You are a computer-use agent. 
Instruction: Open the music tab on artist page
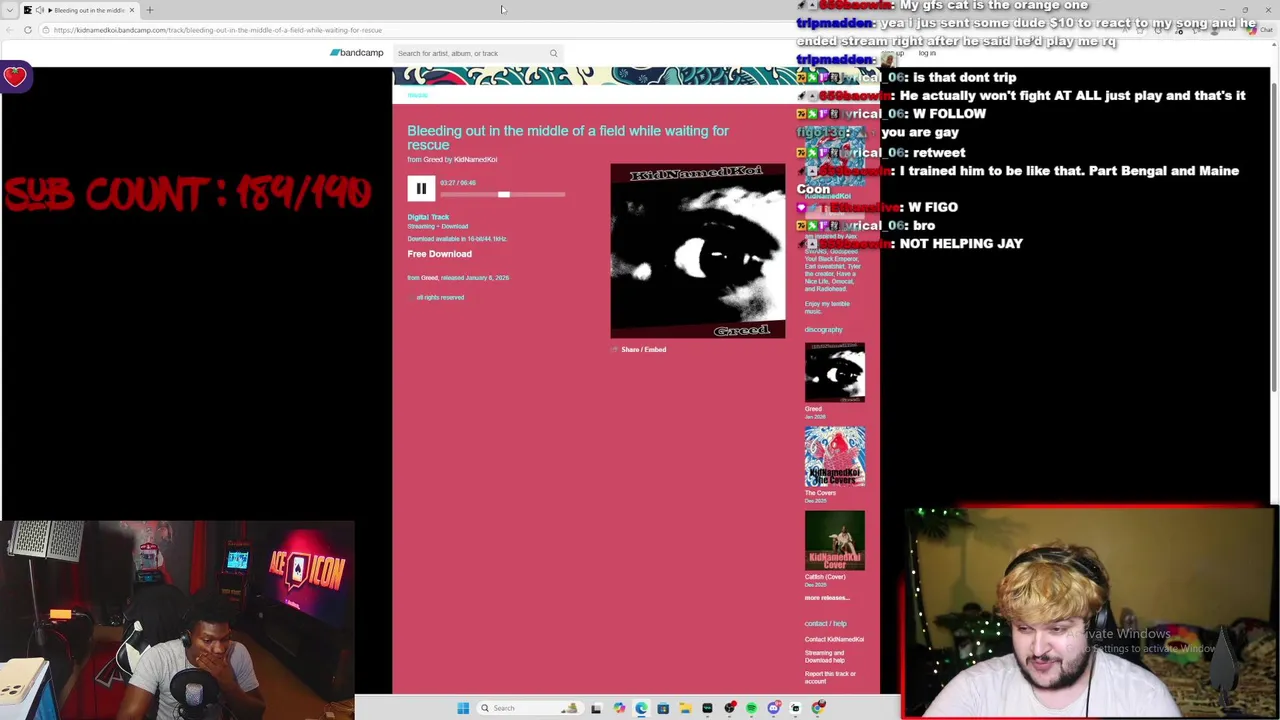coord(418,95)
